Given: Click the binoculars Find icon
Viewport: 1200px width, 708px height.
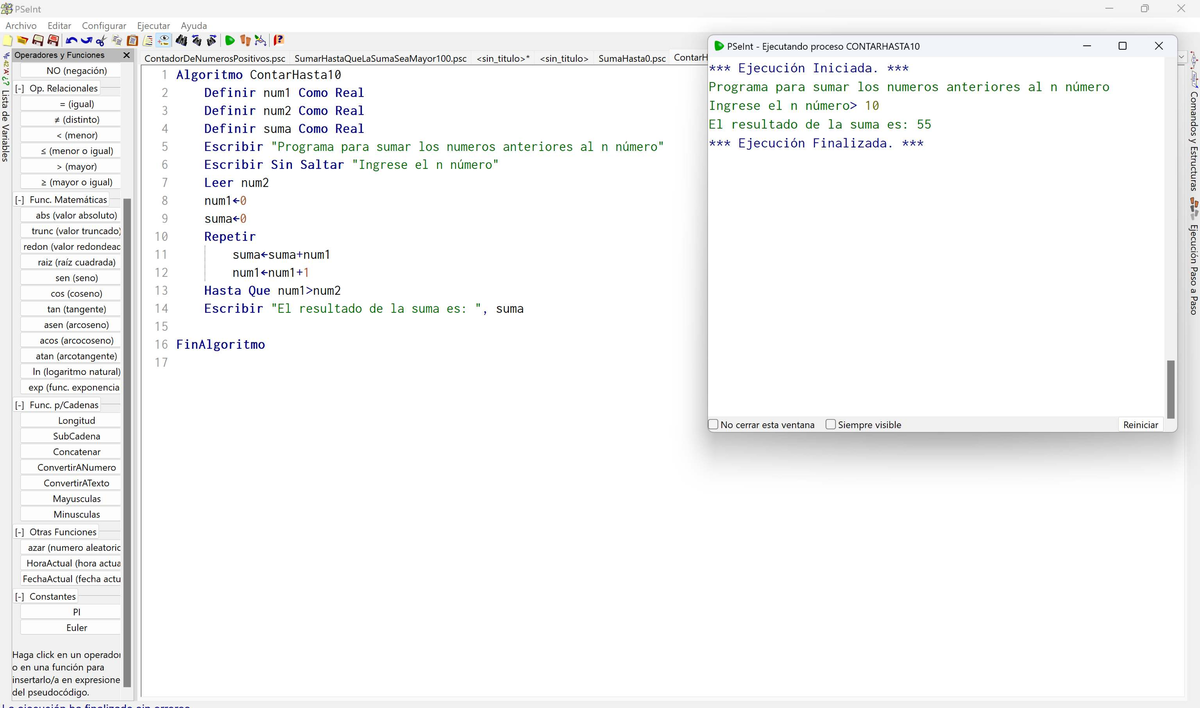Looking at the screenshot, I should pyautogui.click(x=181, y=41).
